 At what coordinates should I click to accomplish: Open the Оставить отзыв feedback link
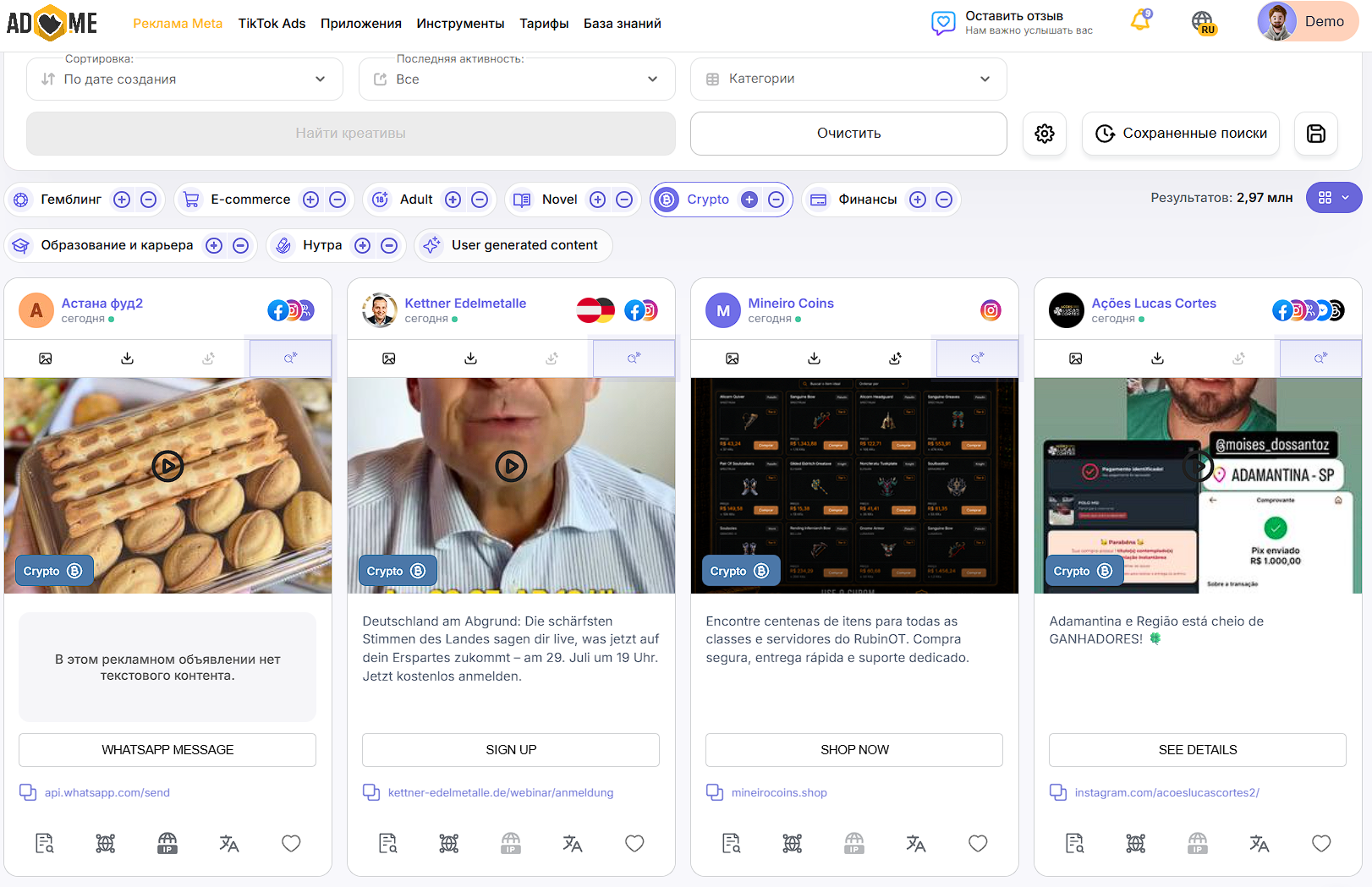1012,23
